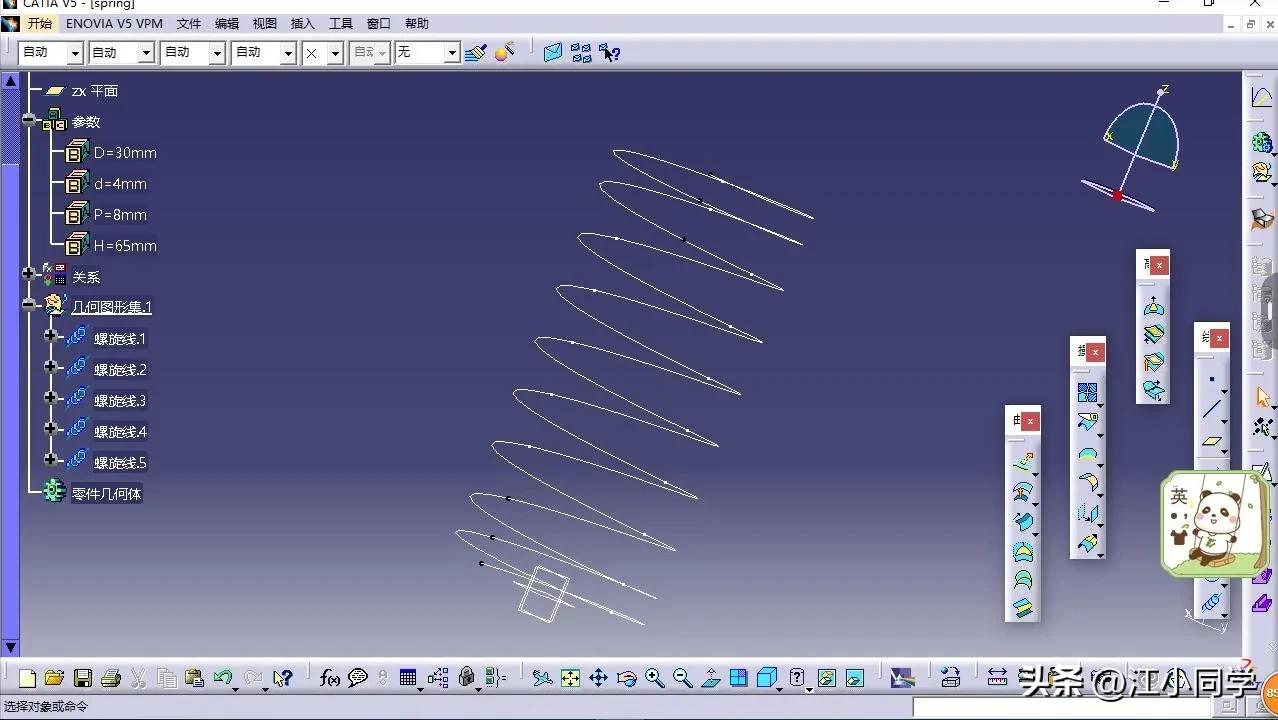Select the Pan tool icon
Image resolution: width=1278 pixels, height=720 pixels.
pos(598,678)
